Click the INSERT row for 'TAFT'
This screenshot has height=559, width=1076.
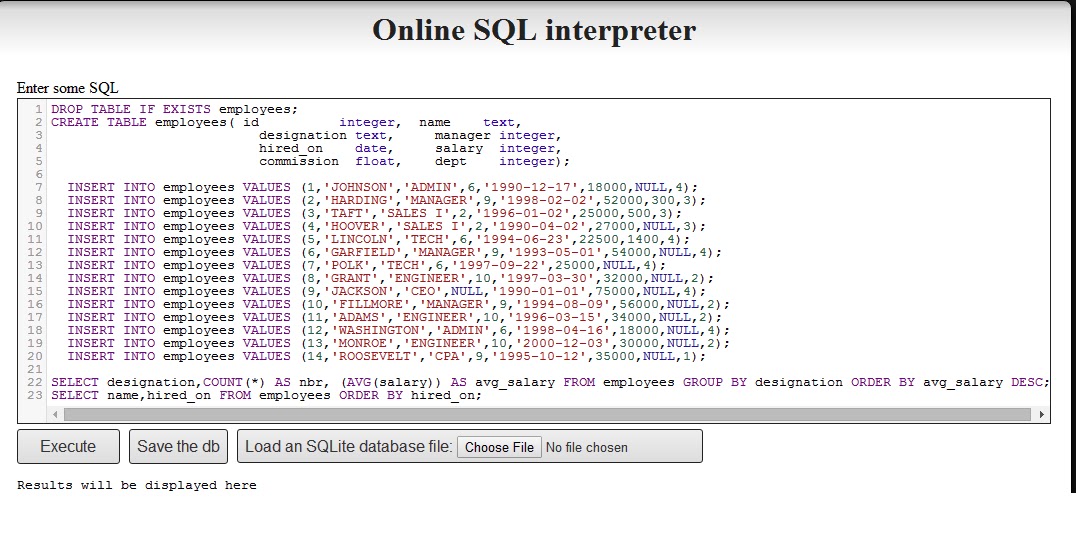point(375,213)
